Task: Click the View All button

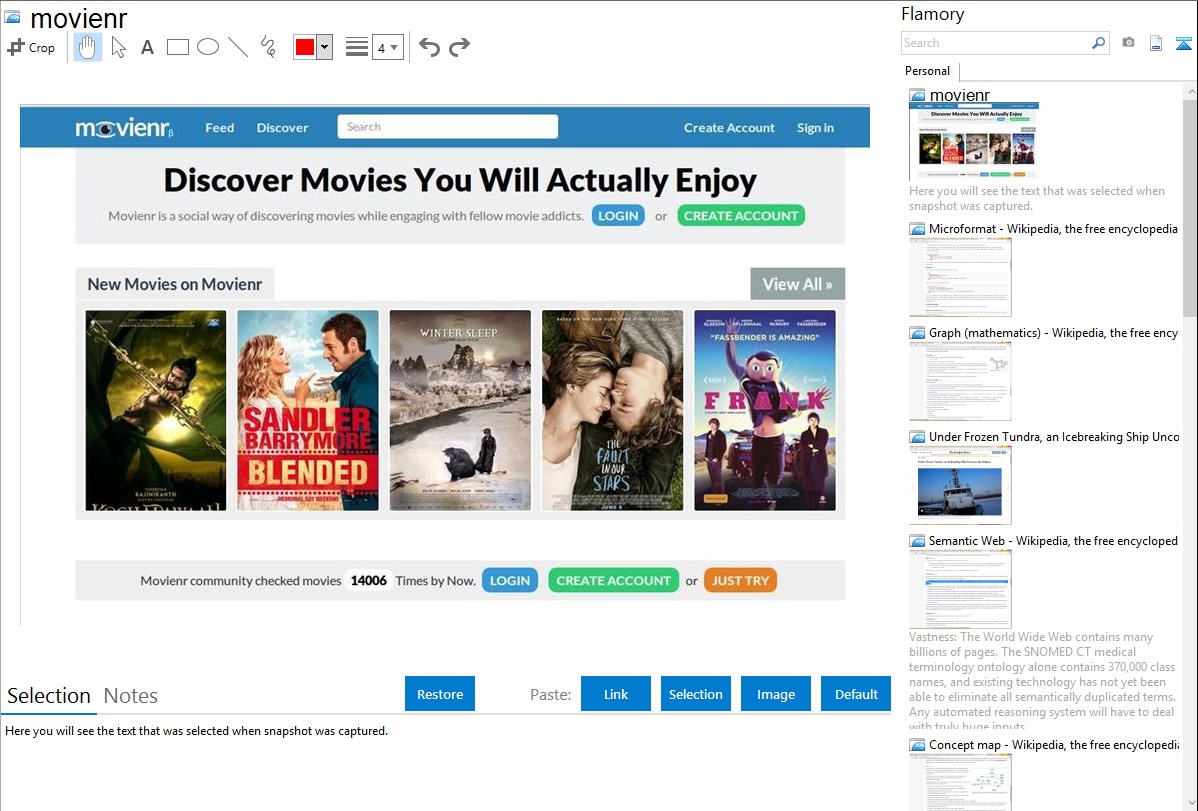Action: click(798, 284)
